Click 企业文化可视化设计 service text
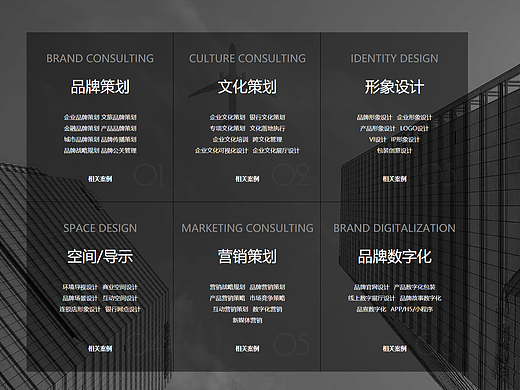Image resolution: width=520 pixels, height=390 pixels. [222, 151]
